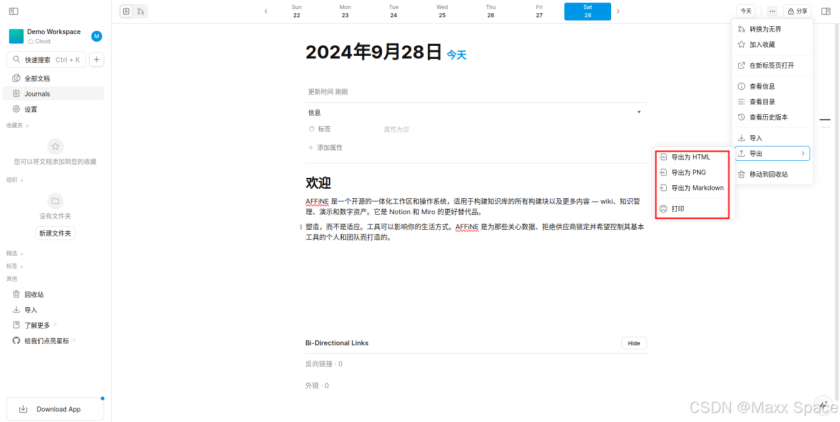Open 了解更多 learn more link
840x422 pixels.
[54, 325]
